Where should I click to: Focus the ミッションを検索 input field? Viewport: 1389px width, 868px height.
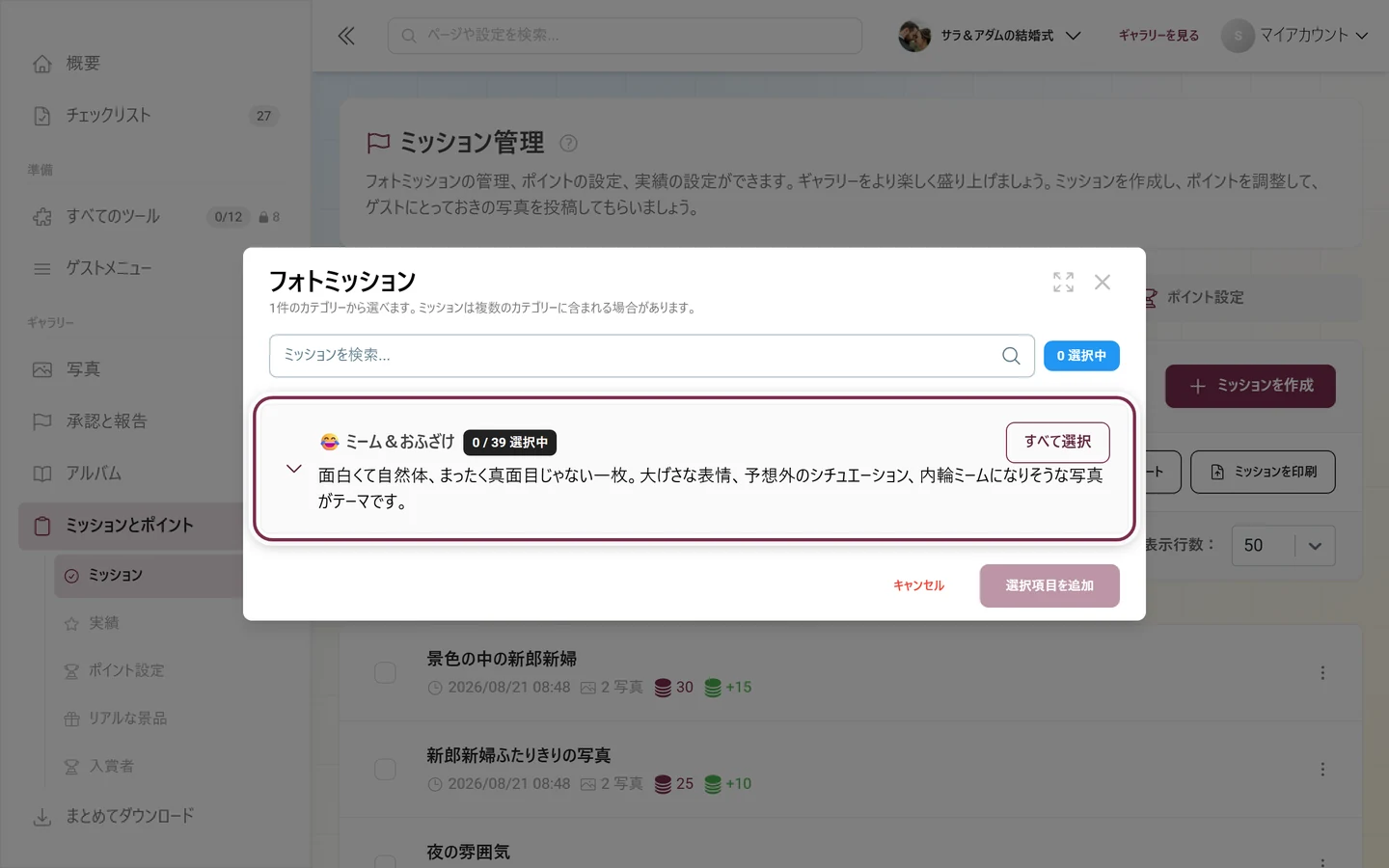[x=652, y=356]
